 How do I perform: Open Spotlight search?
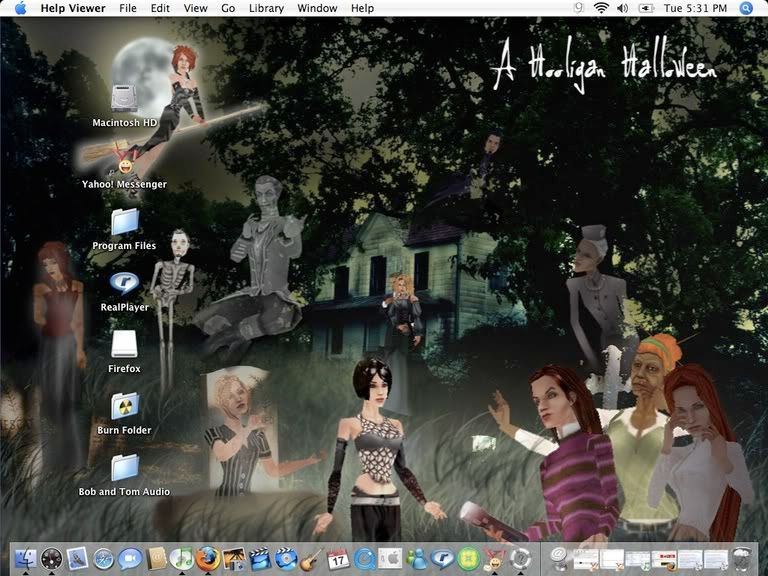coord(746,8)
